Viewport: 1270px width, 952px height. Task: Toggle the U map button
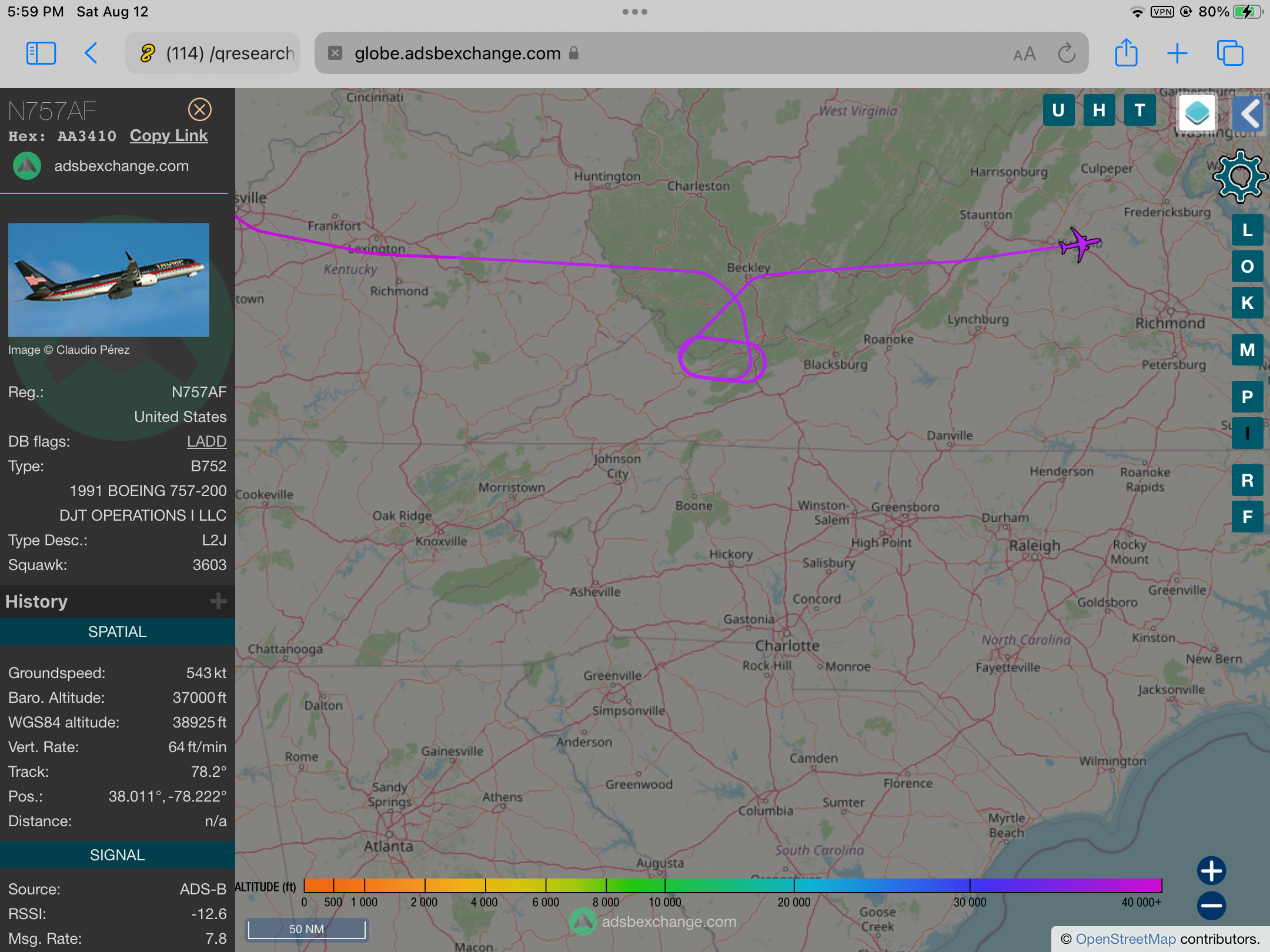click(x=1058, y=110)
